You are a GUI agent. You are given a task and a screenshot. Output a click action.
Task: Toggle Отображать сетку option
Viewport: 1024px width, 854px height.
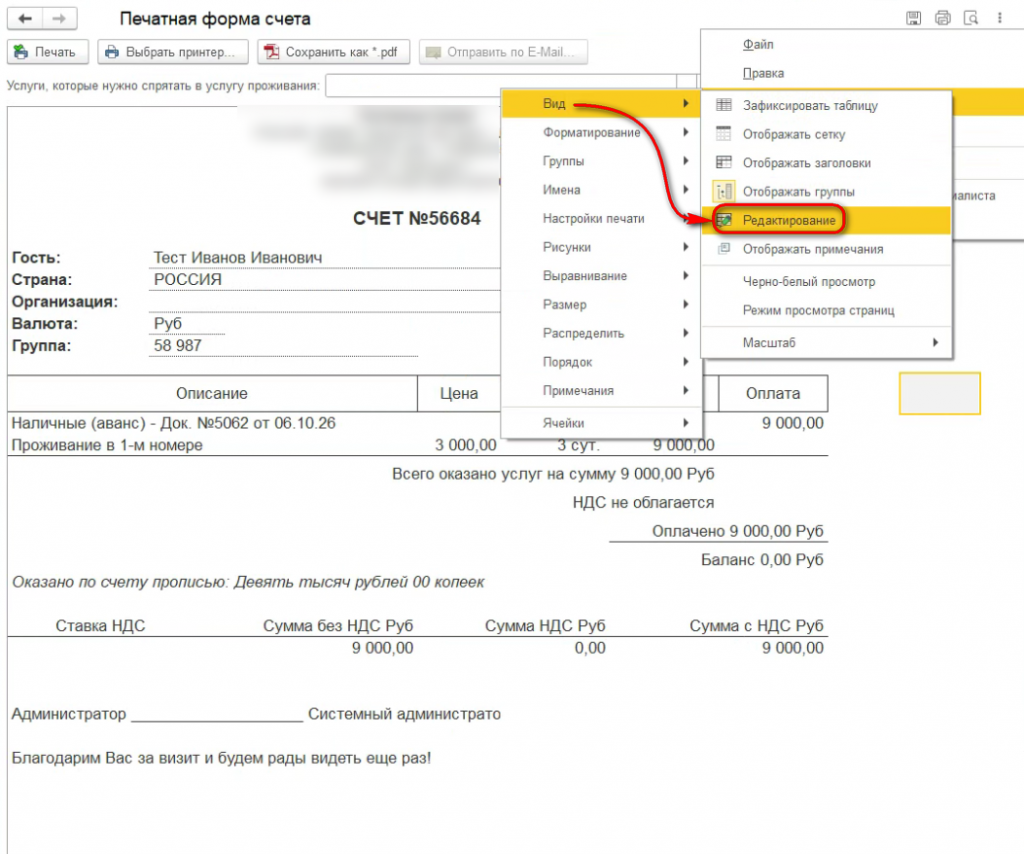tap(826, 134)
